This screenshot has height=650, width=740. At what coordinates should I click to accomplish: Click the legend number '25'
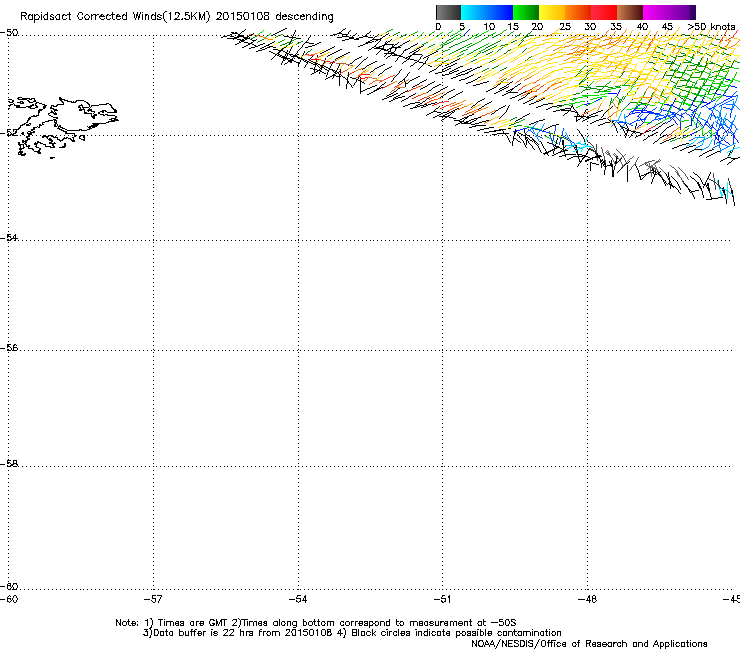point(565,27)
